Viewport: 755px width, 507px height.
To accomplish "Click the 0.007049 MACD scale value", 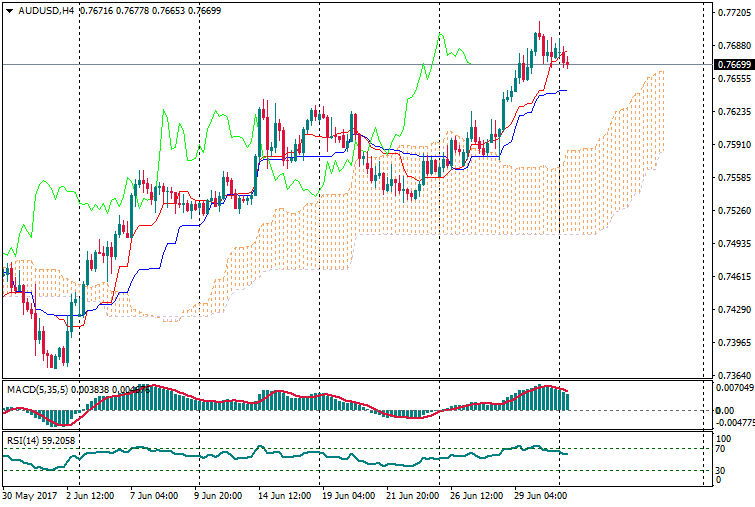I will [x=737, y=387].
